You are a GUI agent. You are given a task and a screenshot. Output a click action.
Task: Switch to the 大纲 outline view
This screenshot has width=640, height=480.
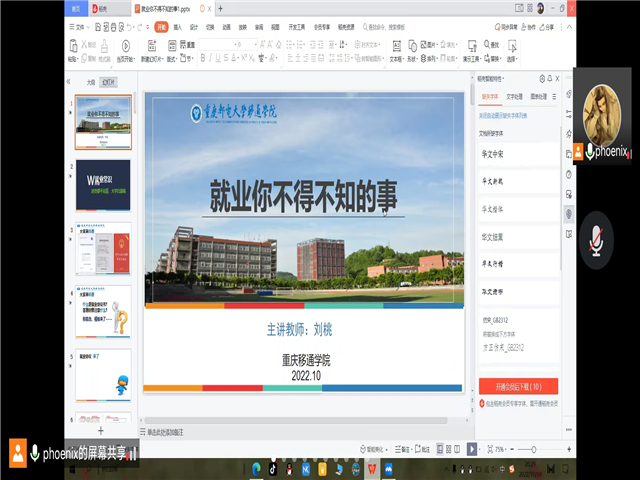[x=90, y=82]
